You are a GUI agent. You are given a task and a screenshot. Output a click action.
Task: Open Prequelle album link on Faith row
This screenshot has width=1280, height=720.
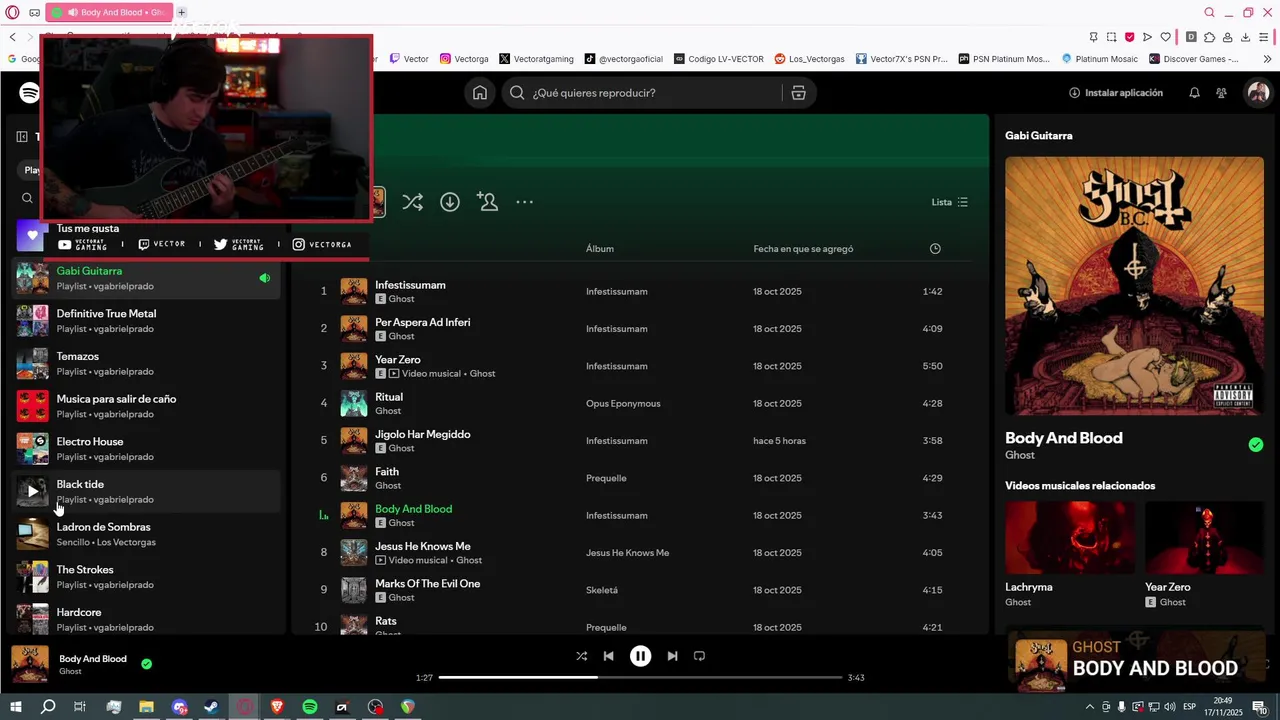point(606,478)
